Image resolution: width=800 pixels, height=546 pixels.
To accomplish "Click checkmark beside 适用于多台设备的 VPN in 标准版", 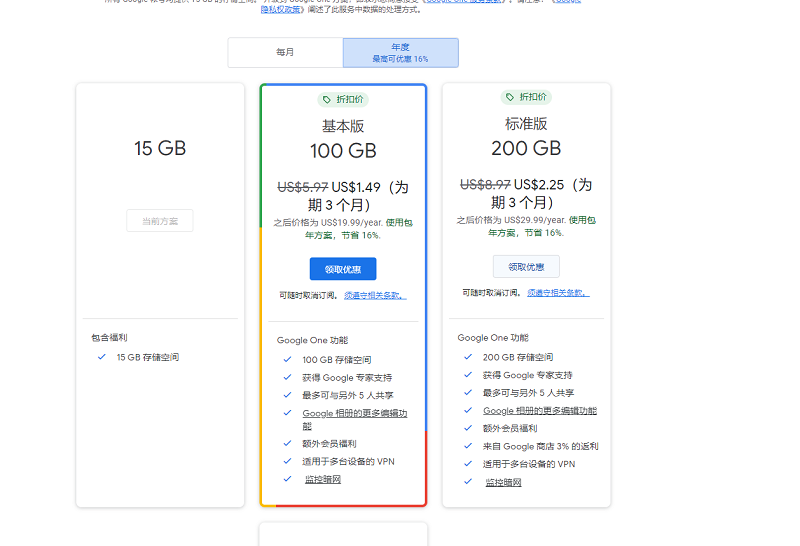I will pos(468,464).
